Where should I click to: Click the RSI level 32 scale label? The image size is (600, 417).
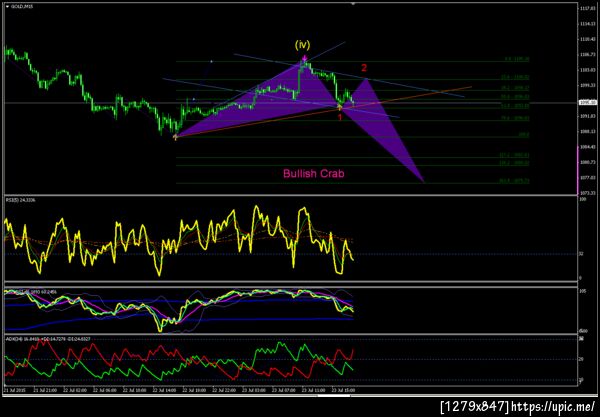coord(581,254)
